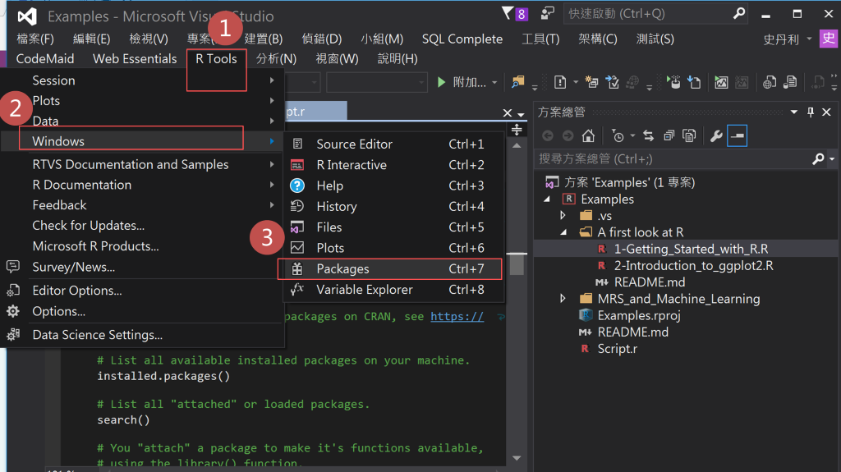The image size is (841, 472).
Task: Click the History clock icon in submenu
Action: pos(297,206)
